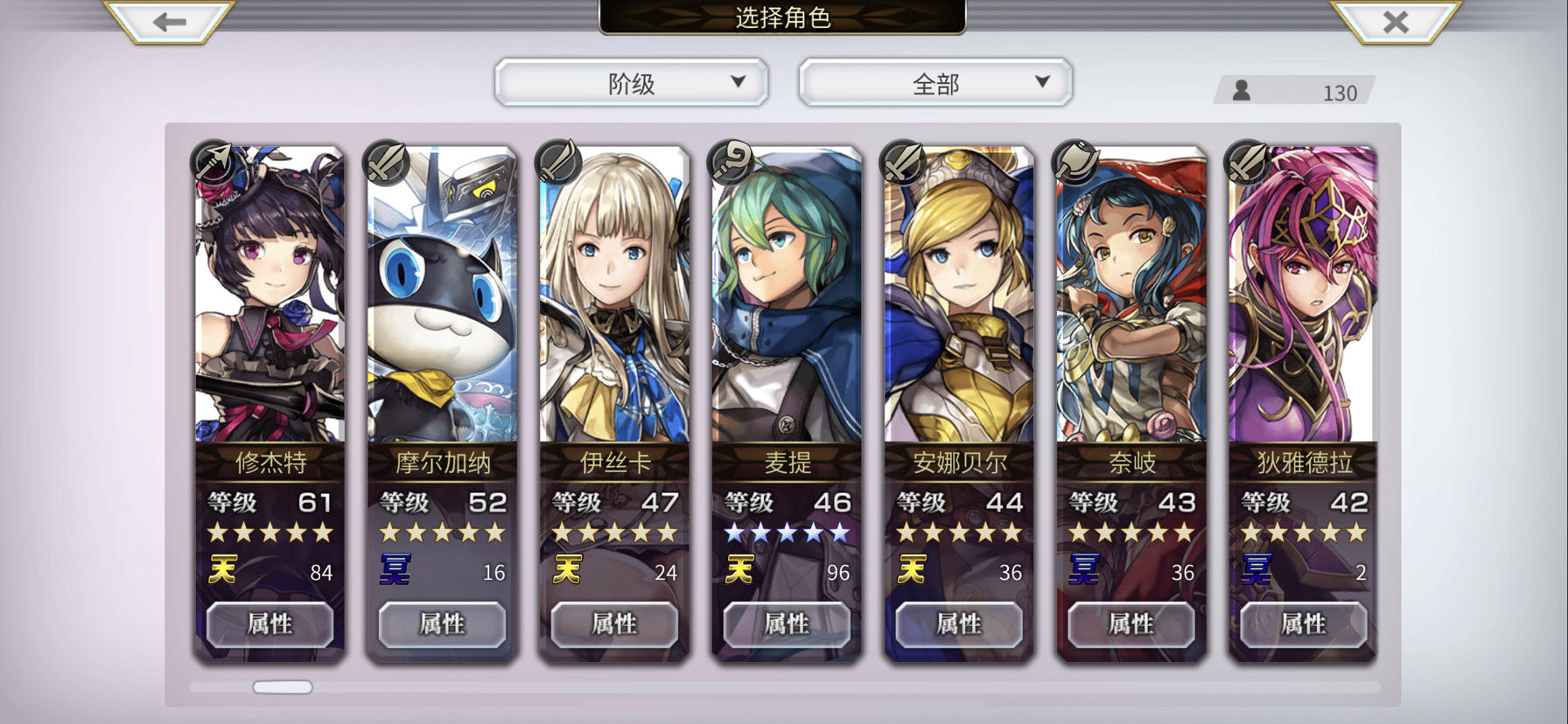
Task: Click the arrow of the 全部 dropdown
Action: (x=1042, y=81)
